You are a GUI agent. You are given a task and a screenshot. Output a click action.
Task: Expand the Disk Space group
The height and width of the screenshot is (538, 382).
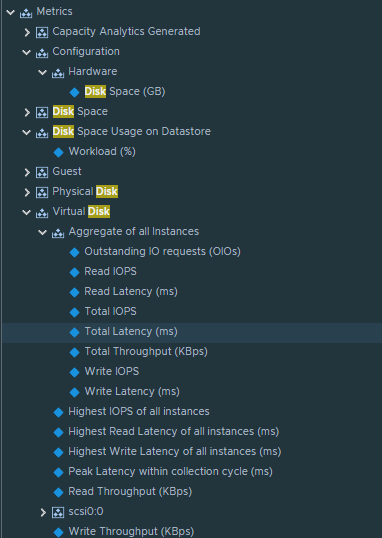[x=27, y=113]
